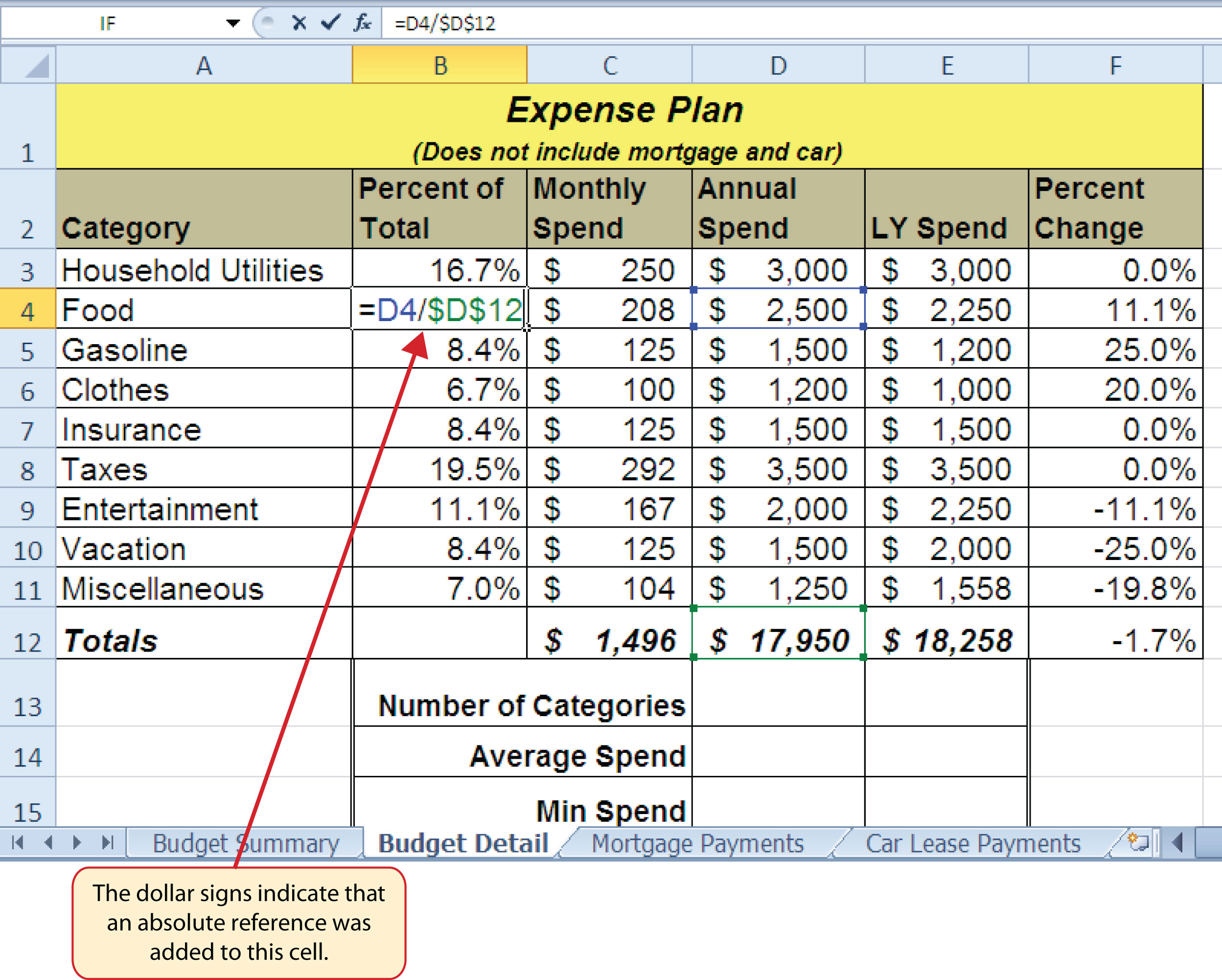
Task: Jump to first sheet tab arrow
Action: [x=18, y=843]
